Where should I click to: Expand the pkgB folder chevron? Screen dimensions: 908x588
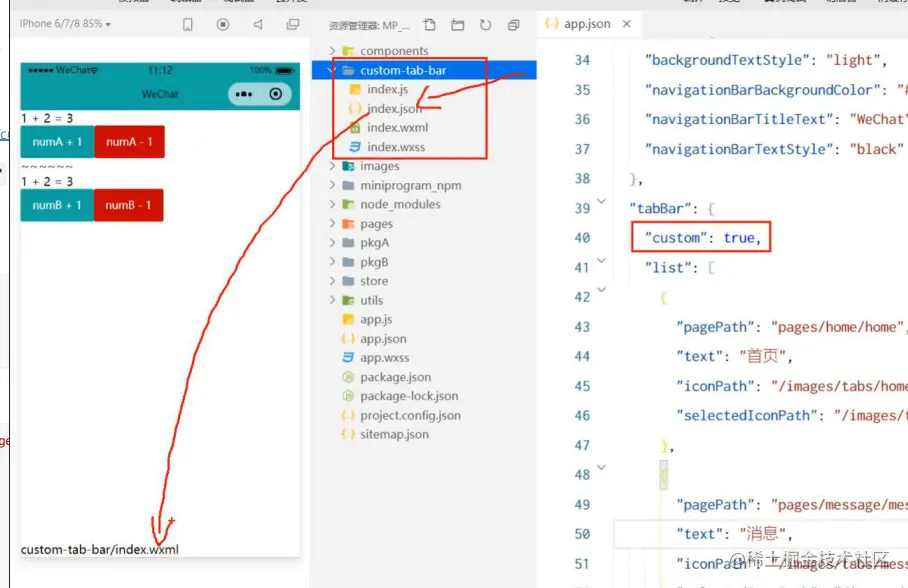point(332,262)
